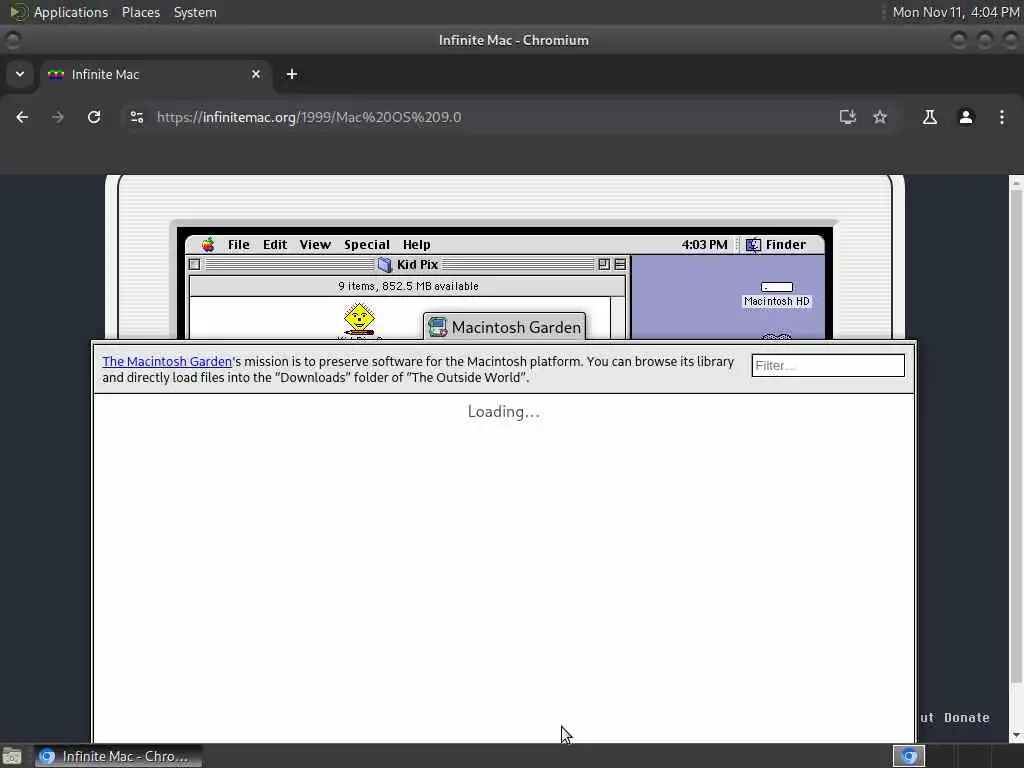
Task: Click the Donate link
Action: tap(967, 718)
